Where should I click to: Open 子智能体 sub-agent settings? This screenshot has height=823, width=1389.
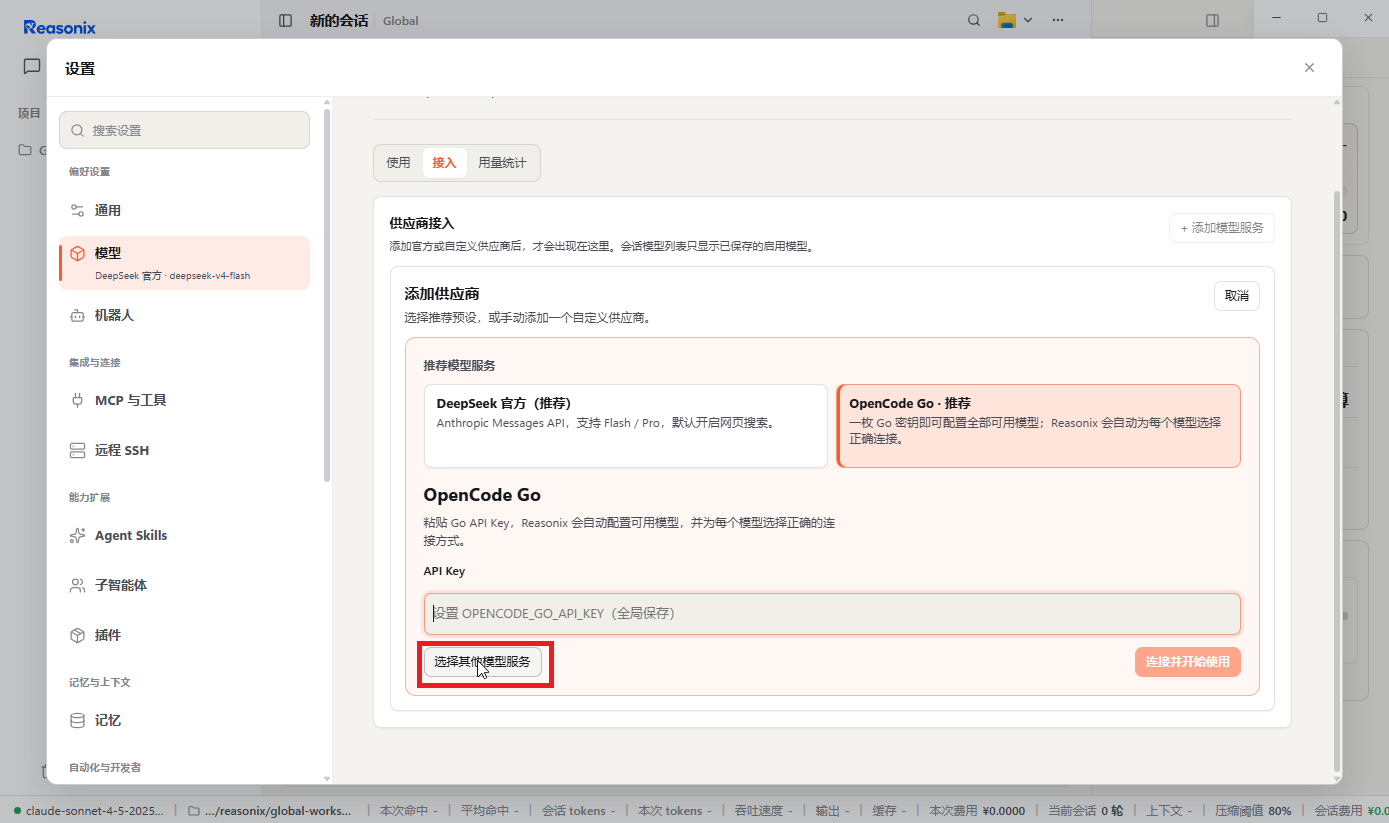pyautogui.click(x=184, y=585)
